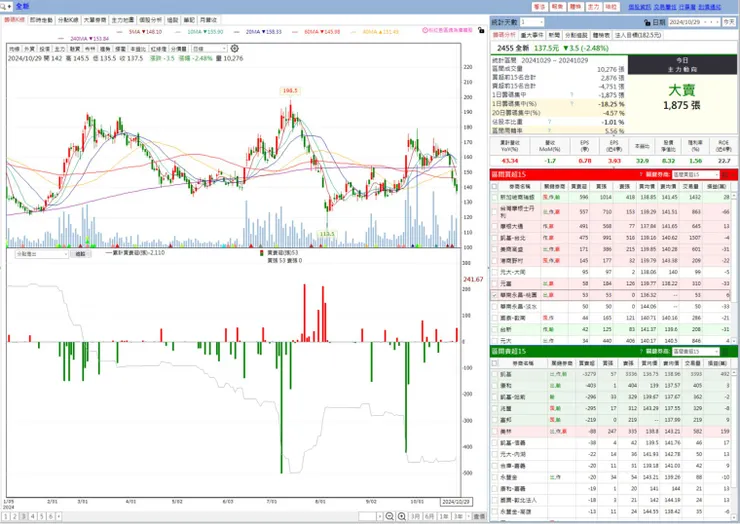The width and height of the screenshot is (740, 524).
Task: Click the 查價 button at bottom right of chart
Action: 479,516
